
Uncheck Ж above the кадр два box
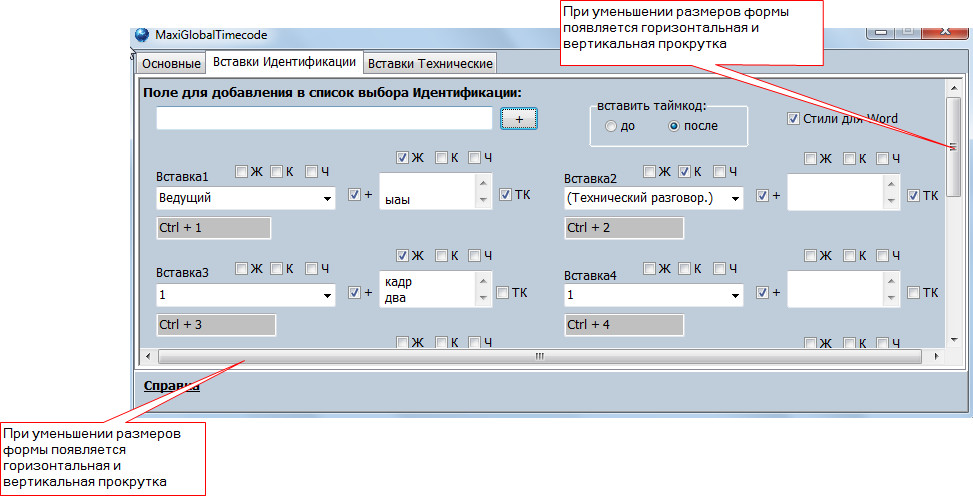402,255
